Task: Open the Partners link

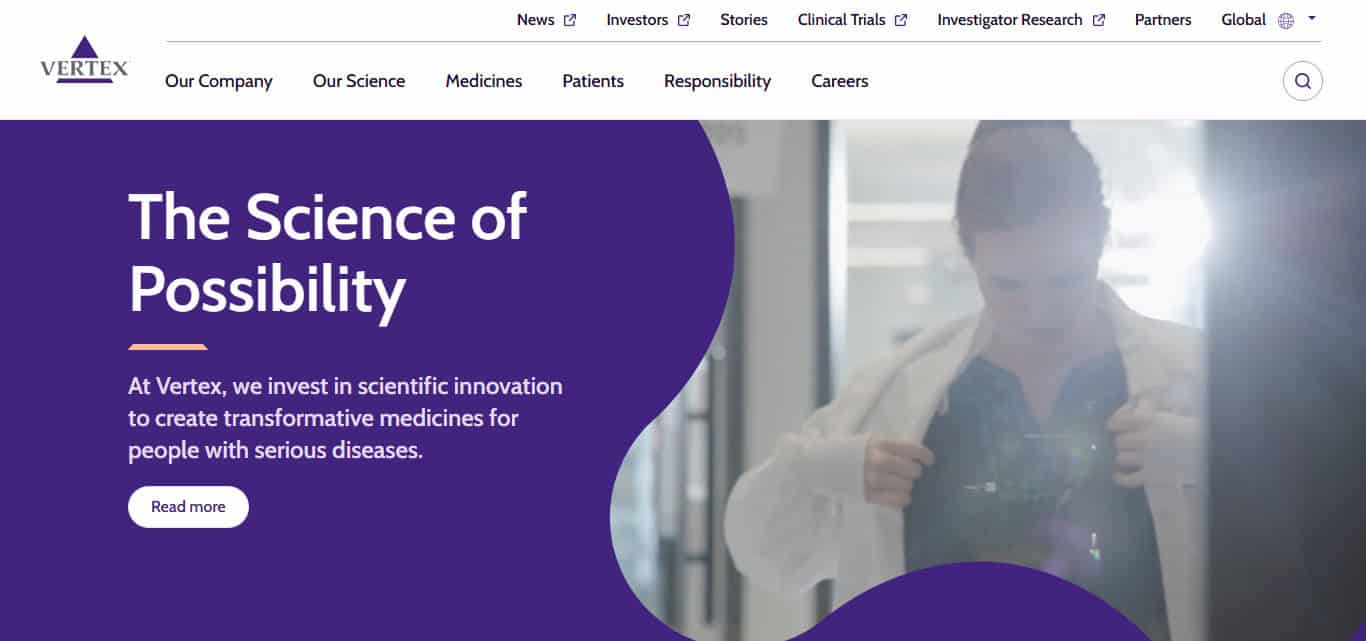Action: [x=1163, y=20]
